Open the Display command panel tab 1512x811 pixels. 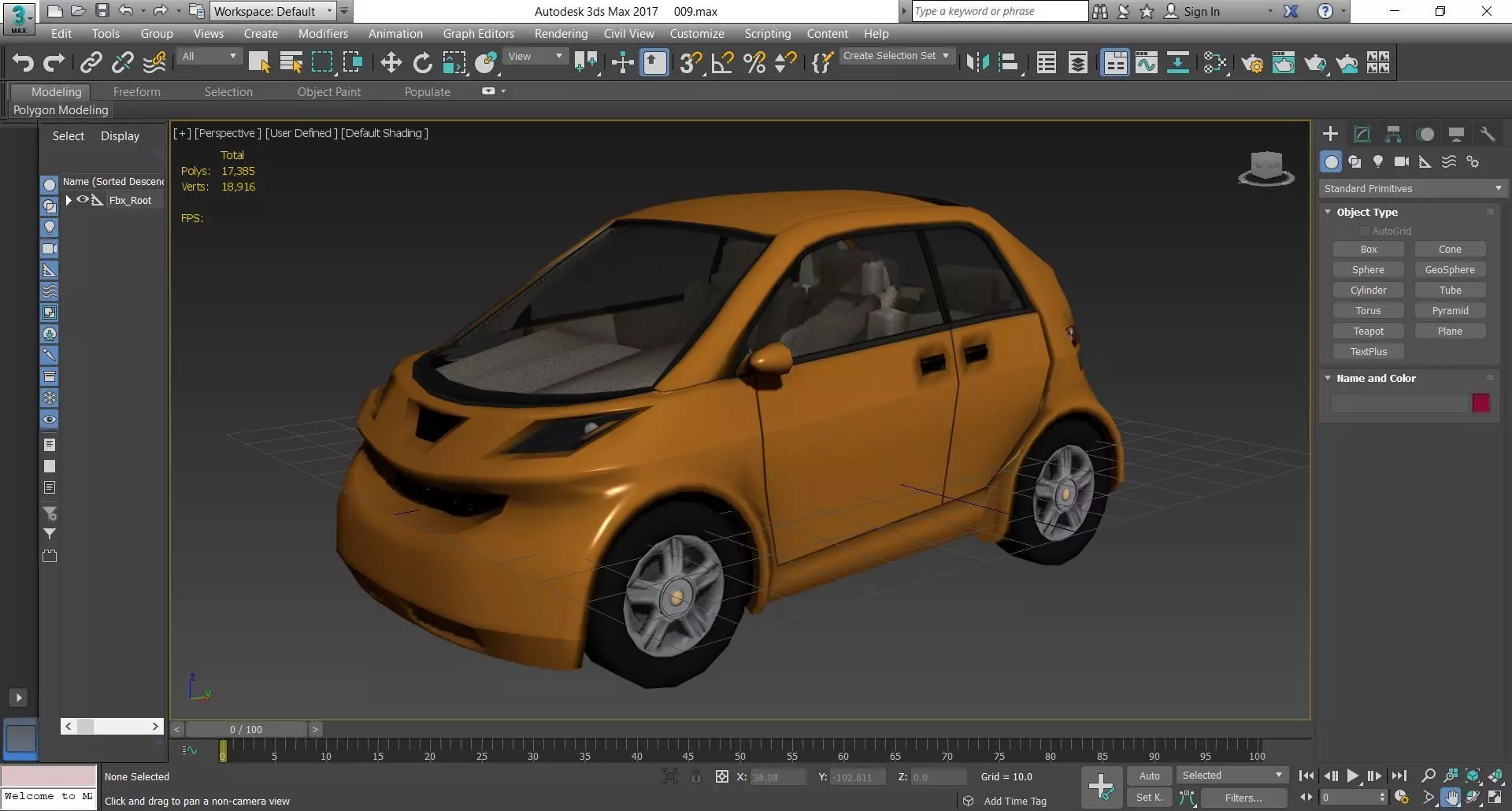pyautogui.click(x=1456, y=134)
